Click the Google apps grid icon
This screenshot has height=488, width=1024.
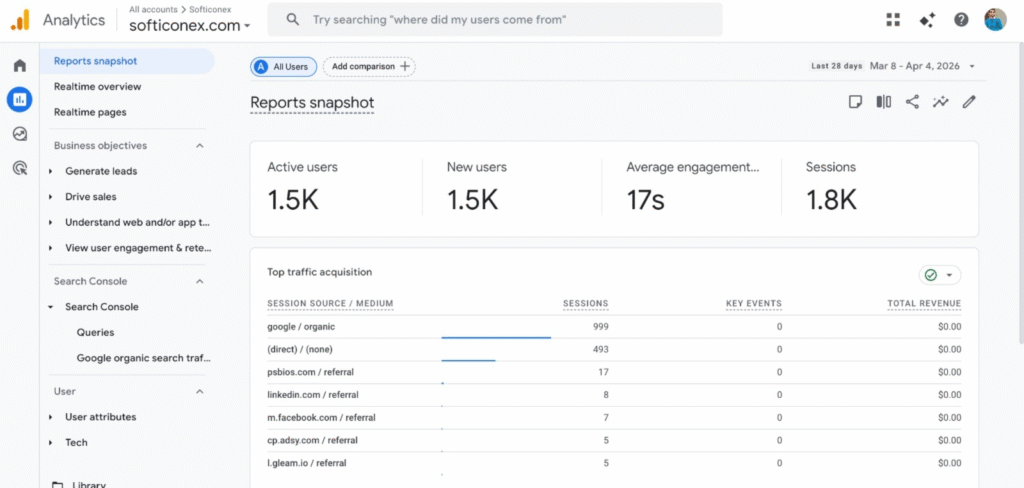pyautogui.click(x=893, y=20)
